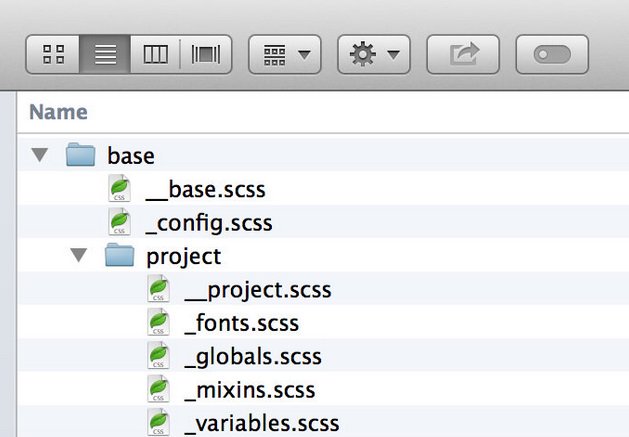Select the __base.scss file name
Viewport: 629px width, 437px height.
[x=205, y=189]
